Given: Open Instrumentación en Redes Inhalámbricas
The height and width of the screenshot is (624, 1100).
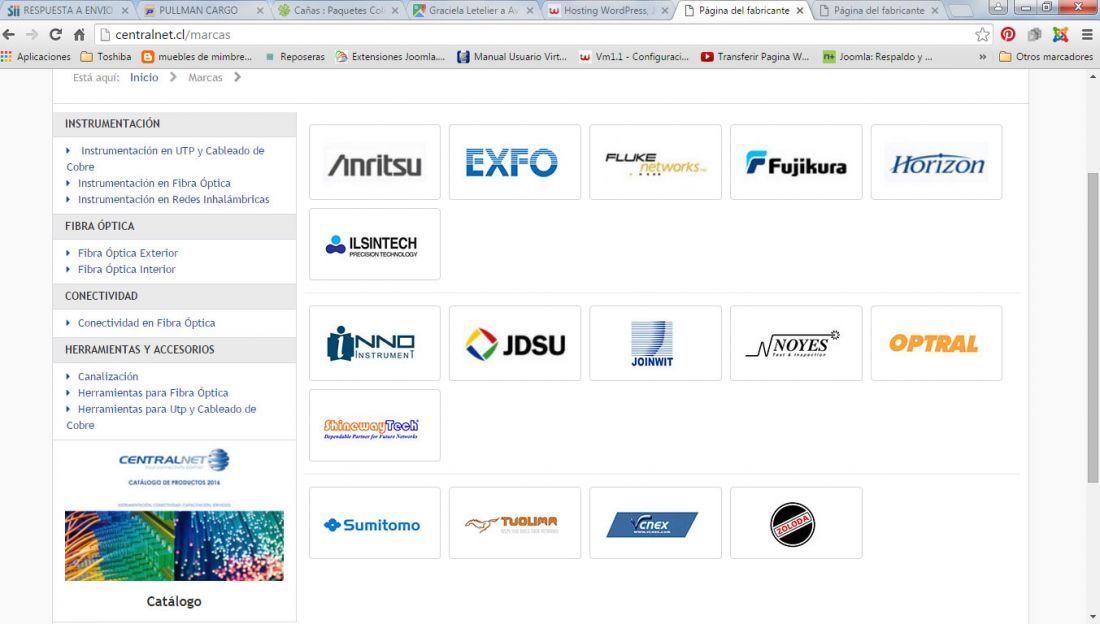Looking at the screenshot, I should [x=173, y=199].
